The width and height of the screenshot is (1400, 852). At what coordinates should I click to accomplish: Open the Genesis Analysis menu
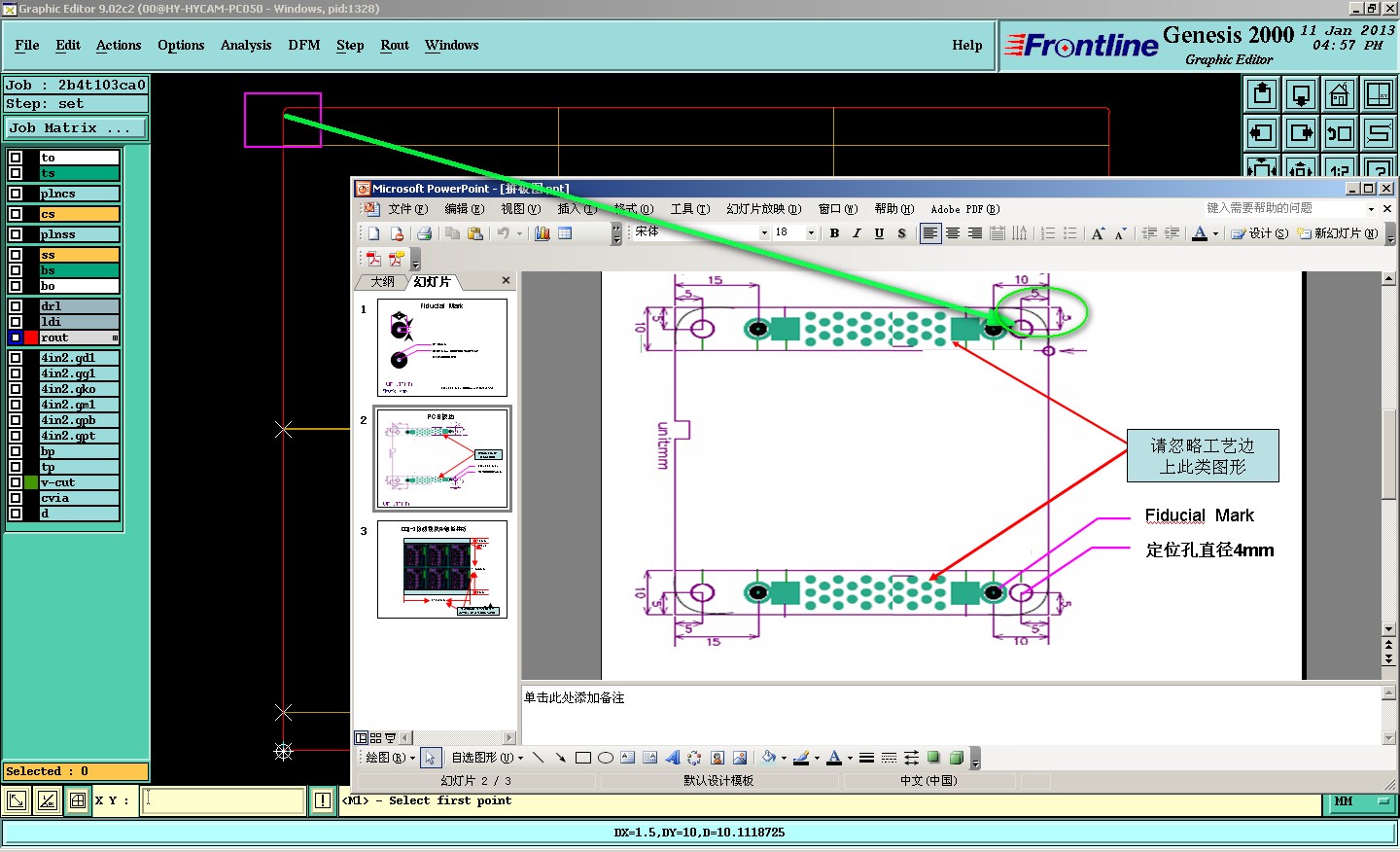coord(246,45)
